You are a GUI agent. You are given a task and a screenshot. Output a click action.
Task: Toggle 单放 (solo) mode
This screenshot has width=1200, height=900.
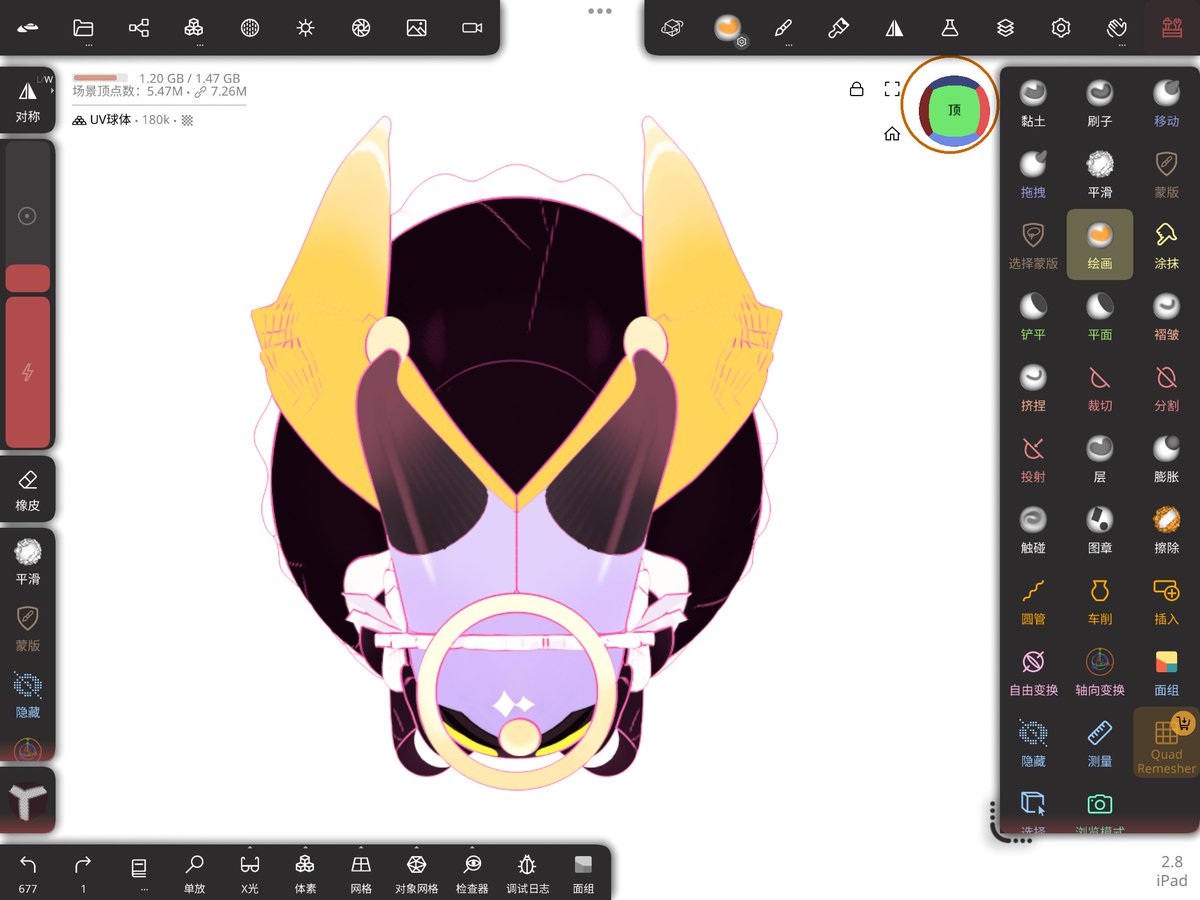click(x=194, y=872)
